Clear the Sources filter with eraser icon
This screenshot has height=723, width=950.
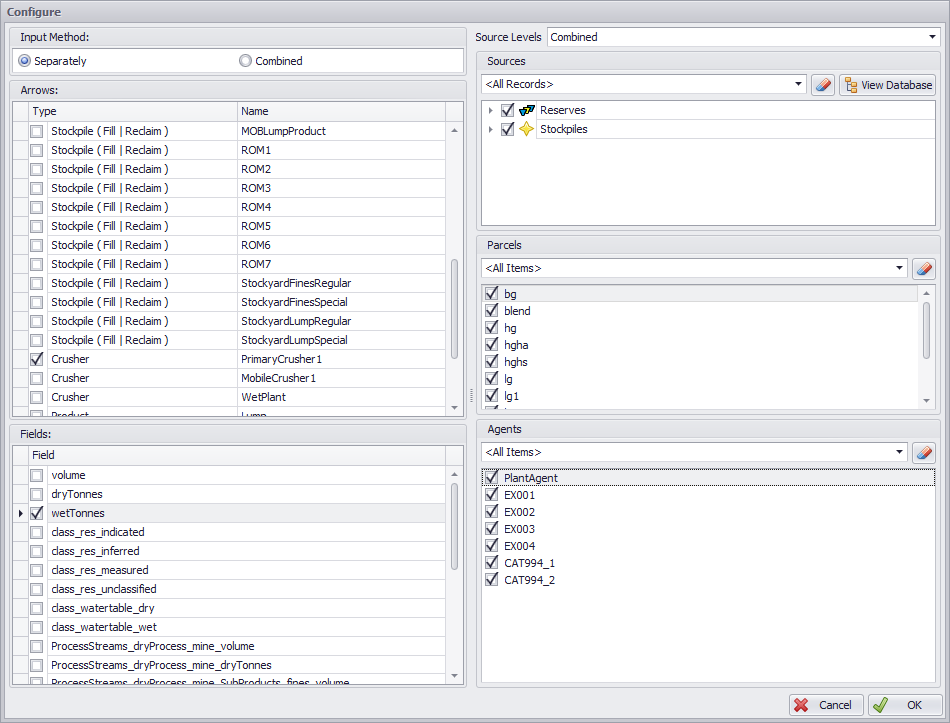(x=823, y=85)
